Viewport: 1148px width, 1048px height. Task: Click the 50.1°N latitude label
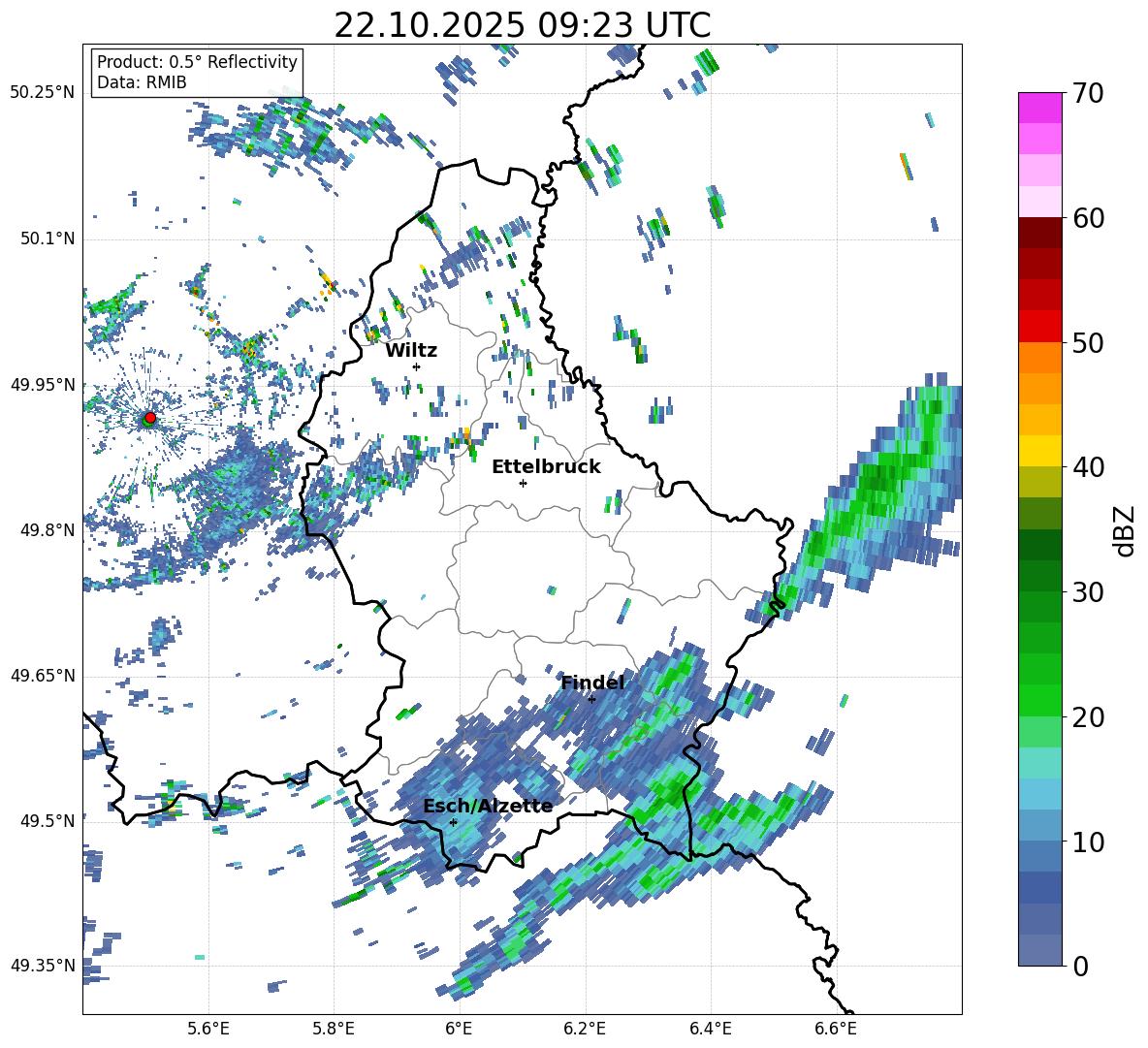pos(47,238)
